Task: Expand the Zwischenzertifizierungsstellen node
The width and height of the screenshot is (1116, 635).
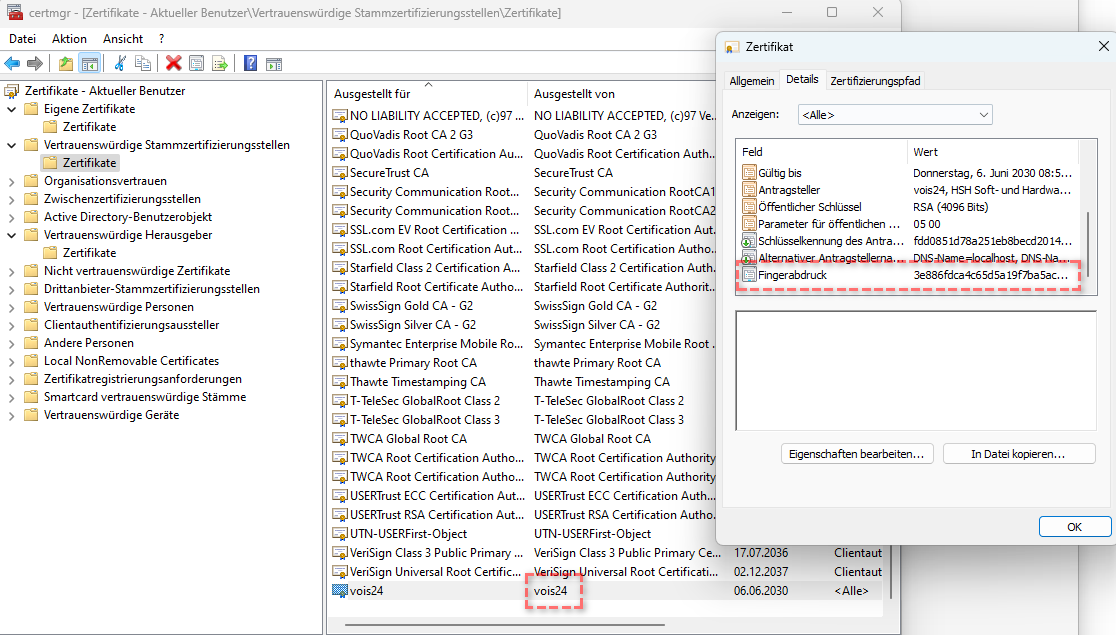Action: (12, 199)
